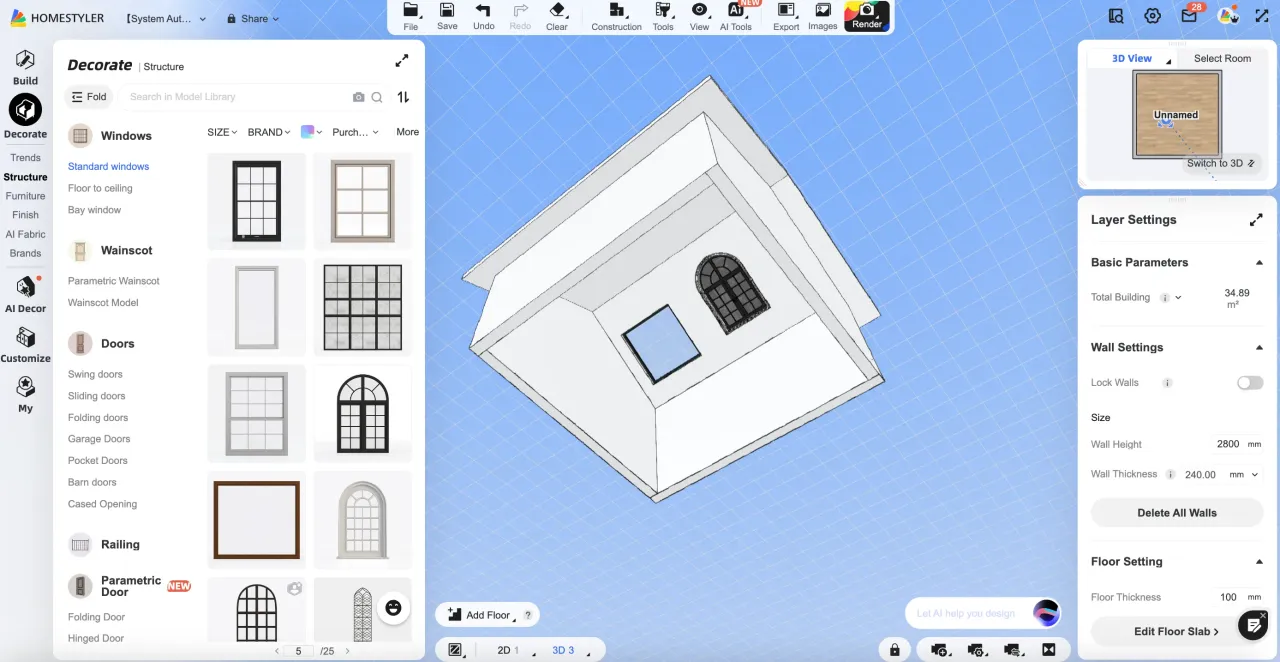Open the color filter swatch
This screenshot has height=662, width=1280.
tap(311, 132)
